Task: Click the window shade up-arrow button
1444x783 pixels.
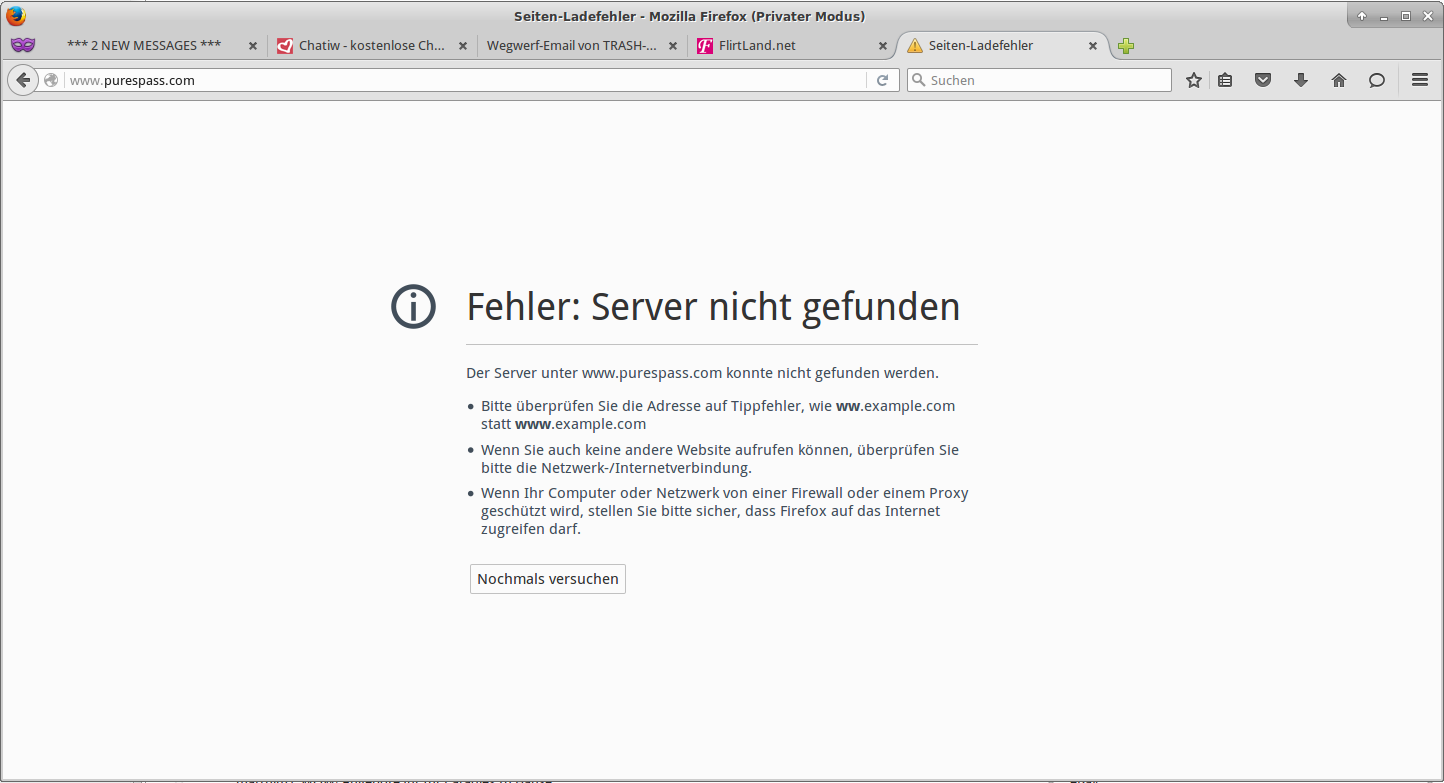Action: point(1362,16)
